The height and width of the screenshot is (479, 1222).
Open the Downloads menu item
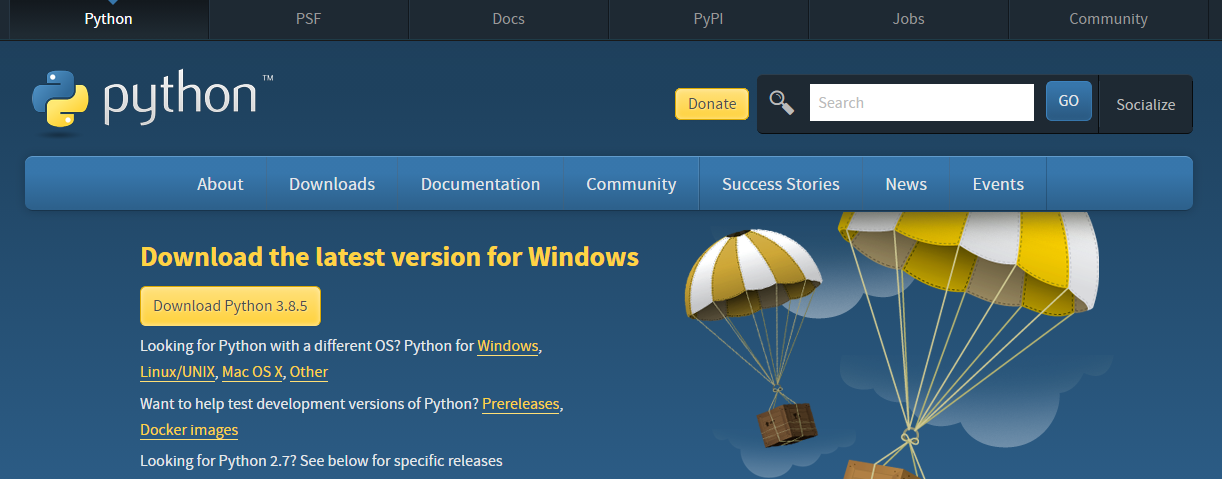click(x=332, y=184)
